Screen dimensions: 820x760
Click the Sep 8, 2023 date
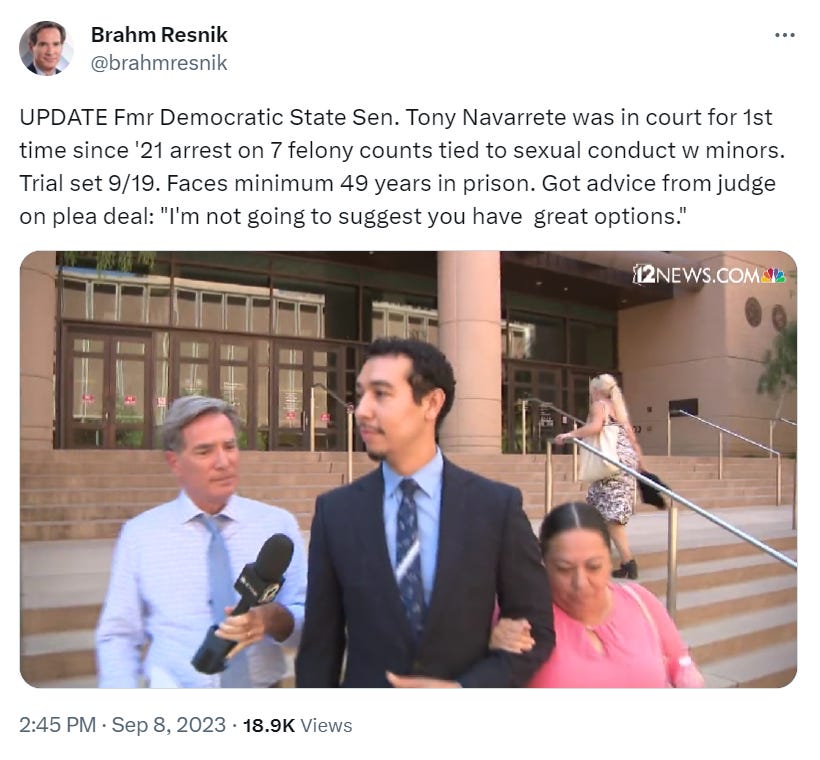click(x=168, y=725)
